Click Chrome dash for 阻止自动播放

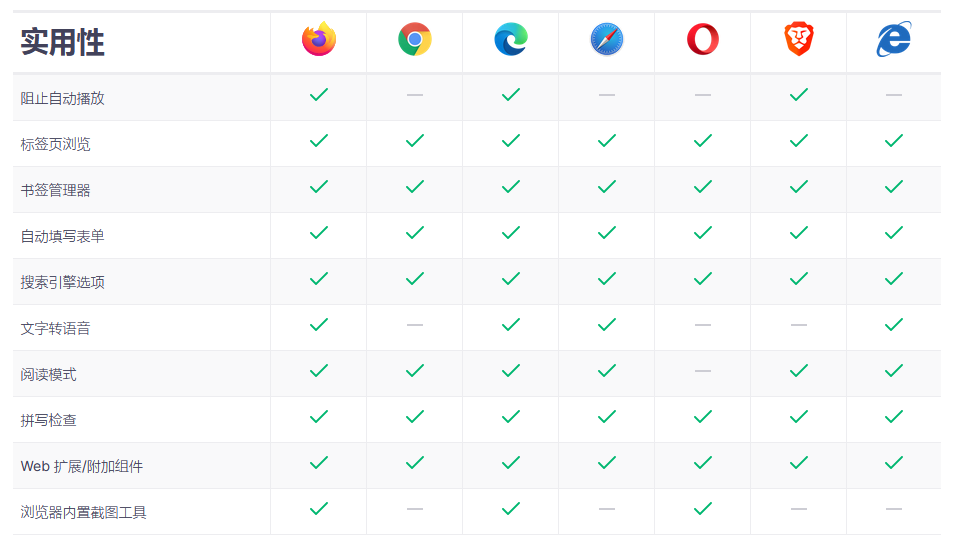pyautogui.click(x=415, y=95)
